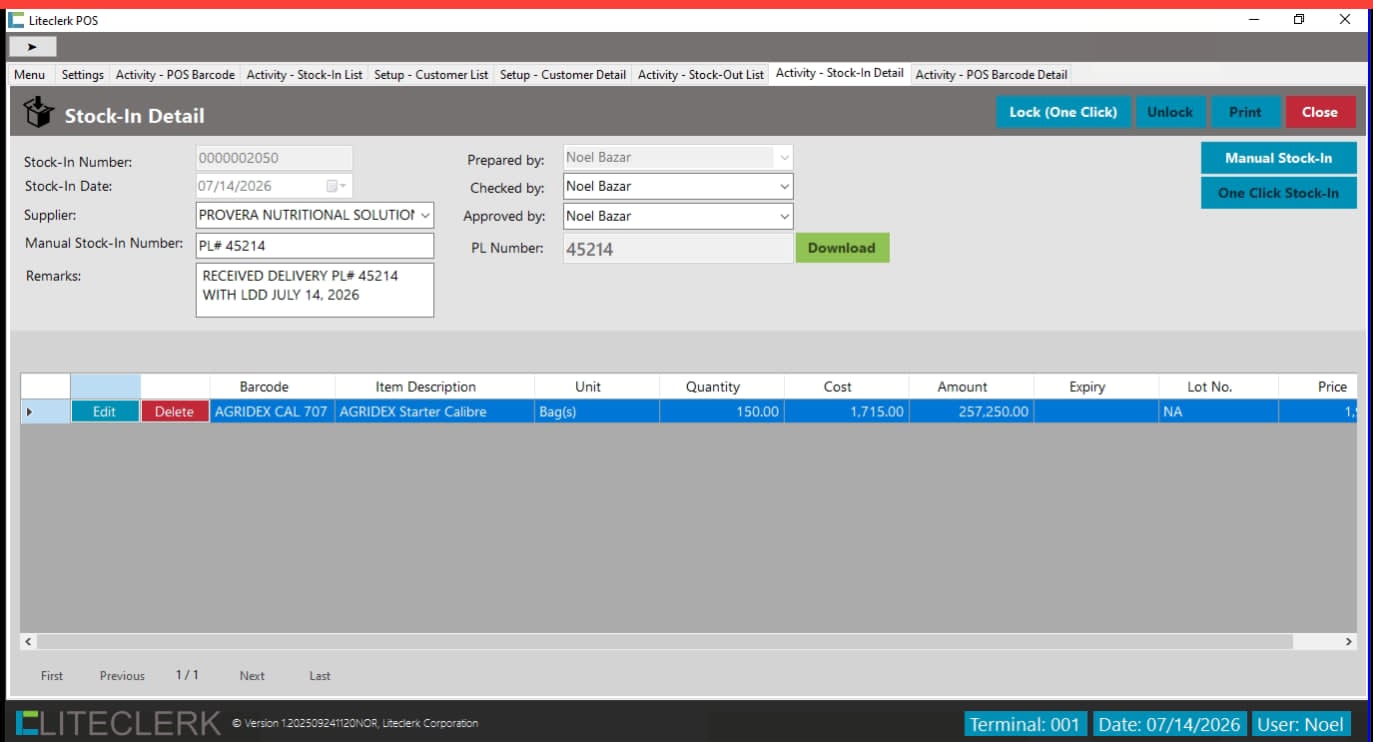Click the 1,715.00 cost cell

click(x=846, y=412)
